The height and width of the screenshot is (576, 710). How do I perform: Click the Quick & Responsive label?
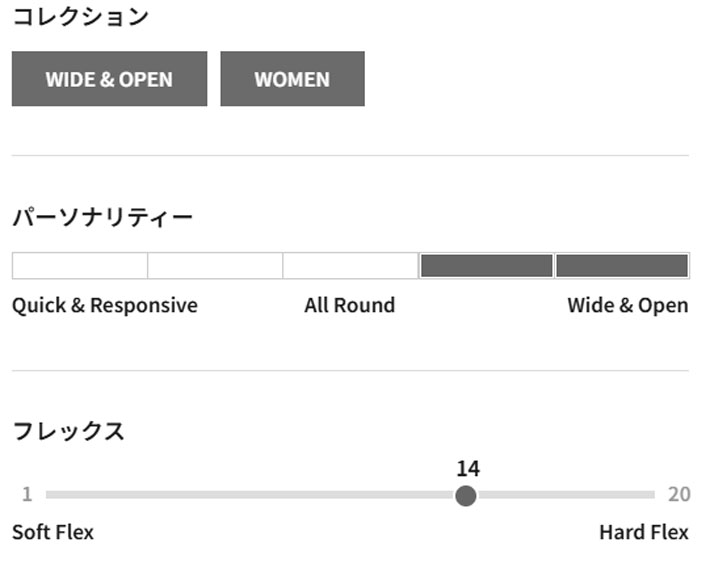coord(105,306)
